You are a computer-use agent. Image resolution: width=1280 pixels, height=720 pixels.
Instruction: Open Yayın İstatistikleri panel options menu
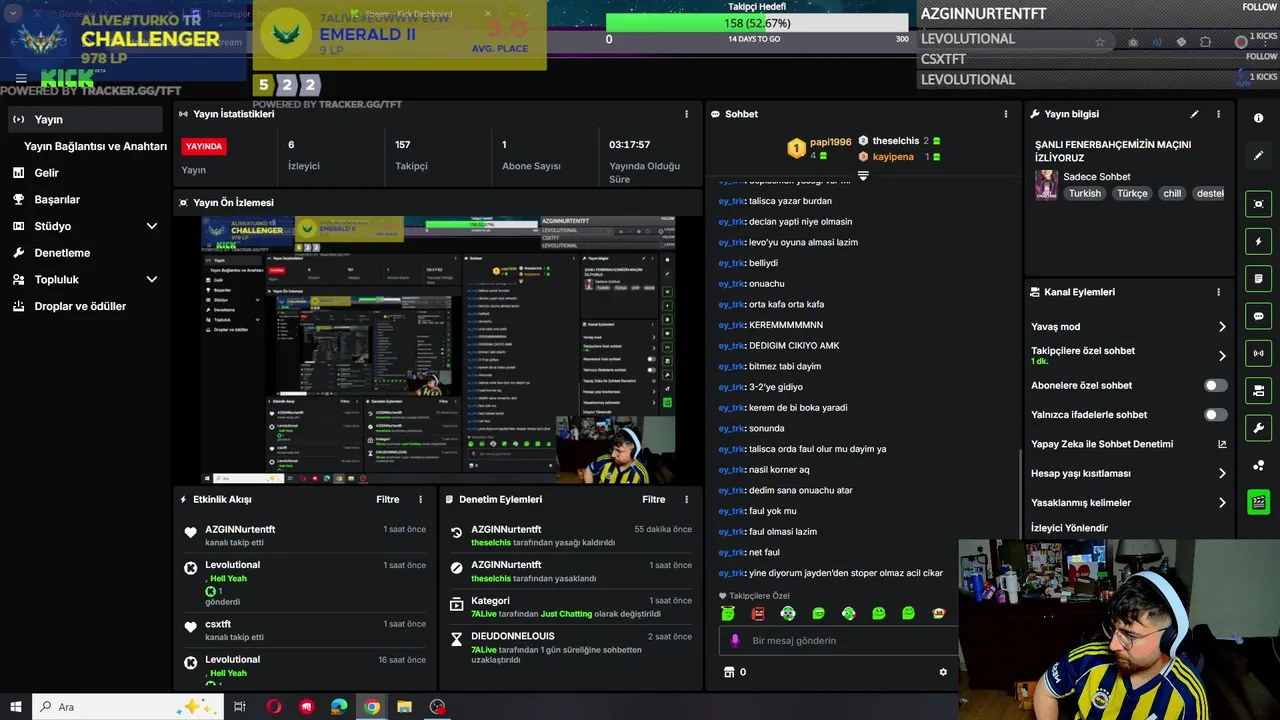pos(686,114)
